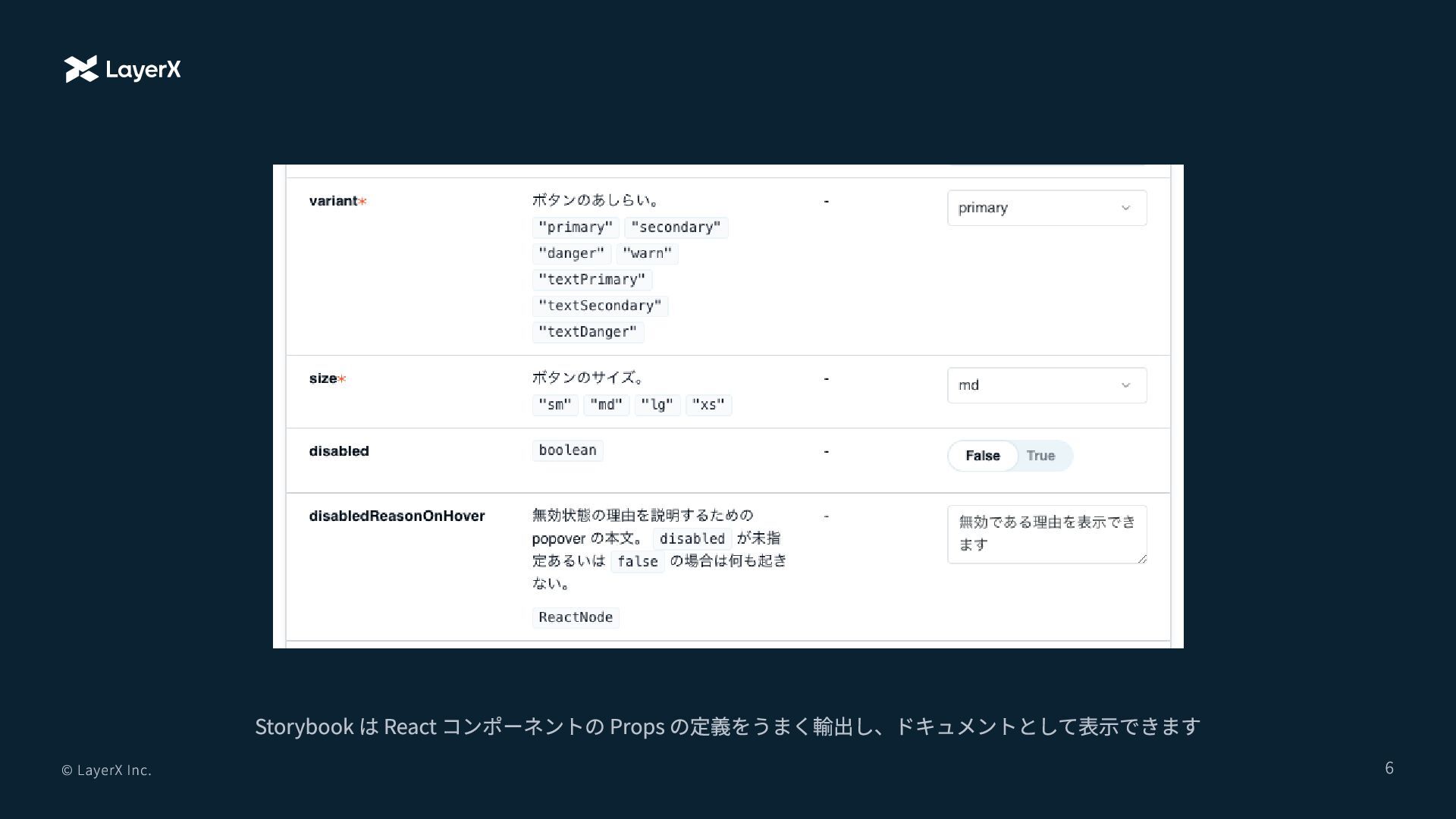Click the ReactNode type label
The image size is (1456, 819).
(576, 617)
